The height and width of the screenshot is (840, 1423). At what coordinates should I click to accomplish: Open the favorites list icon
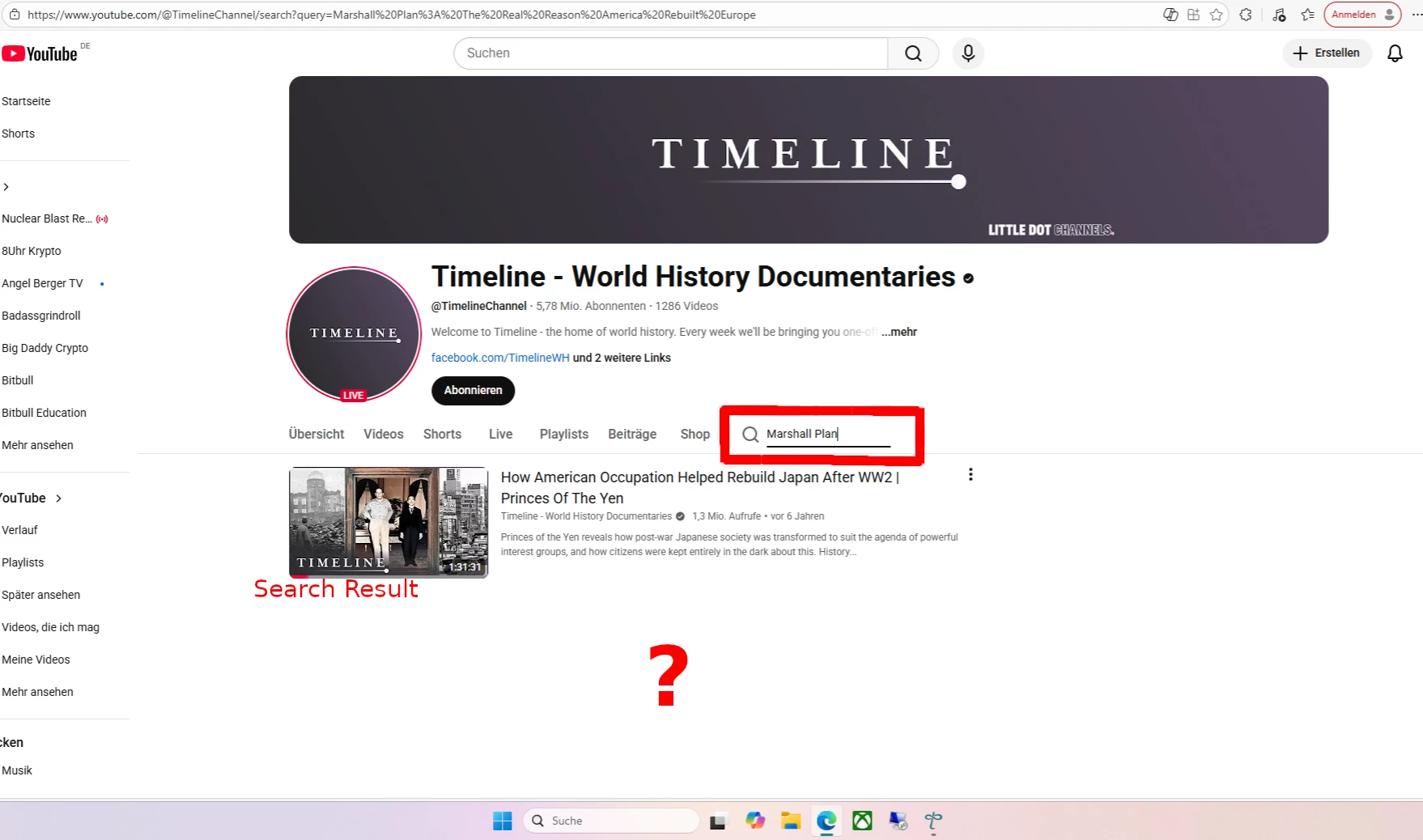tap(1308, 15)
